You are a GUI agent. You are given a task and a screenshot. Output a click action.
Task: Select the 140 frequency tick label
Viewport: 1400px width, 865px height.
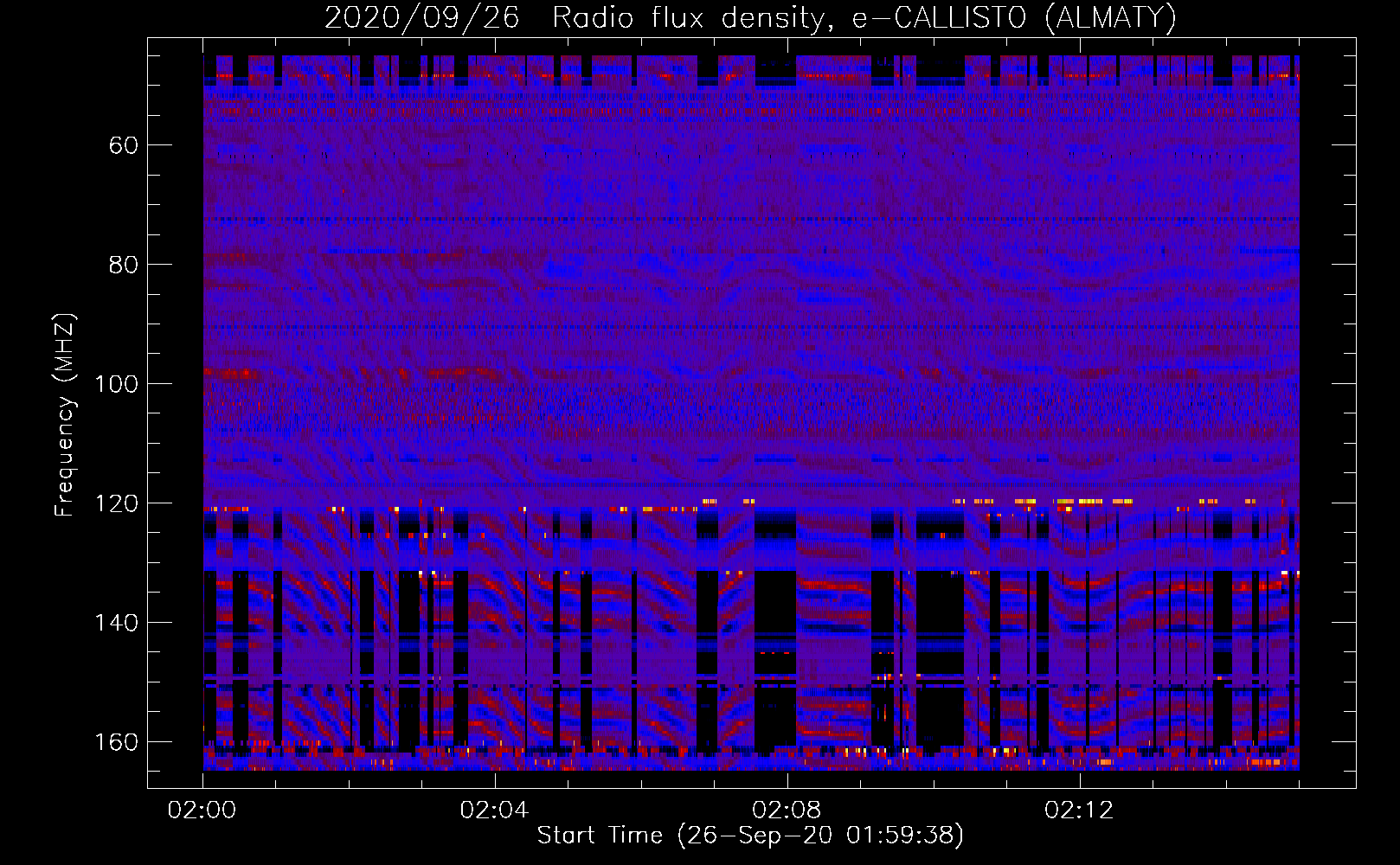point(116,623)
